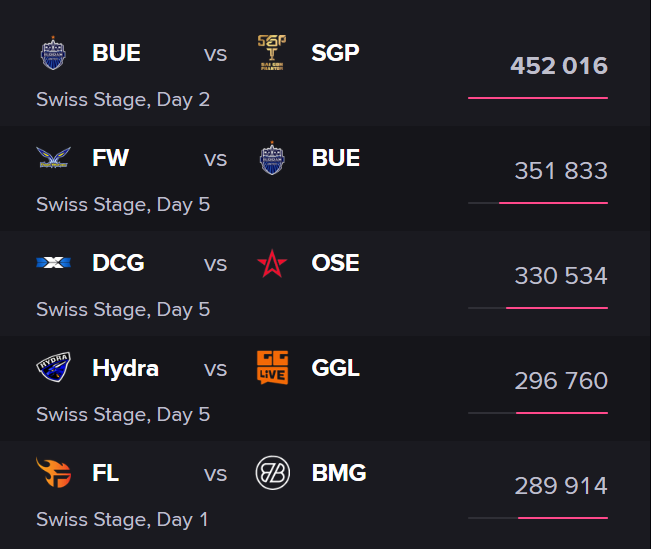Click the pink bar under 289 914
651x549 pixels.
(563, 518)
